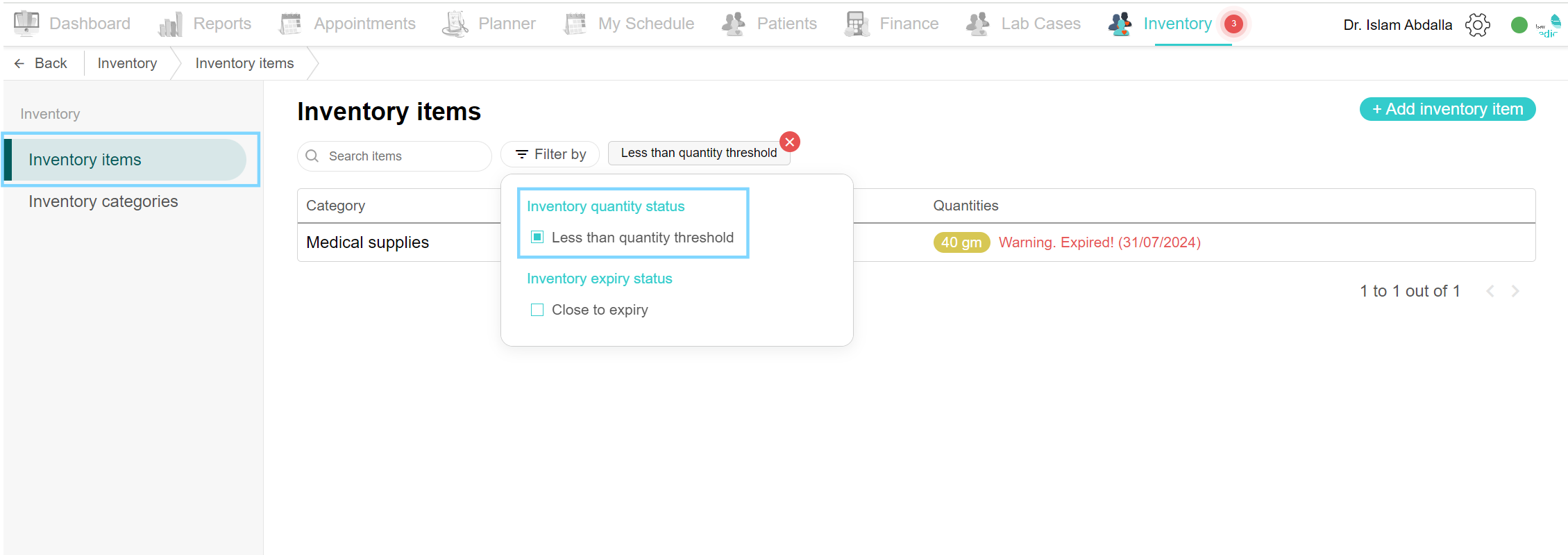Click the Search items field
The width and height of the screenshot is (1568, 555).
pos(394,156)
